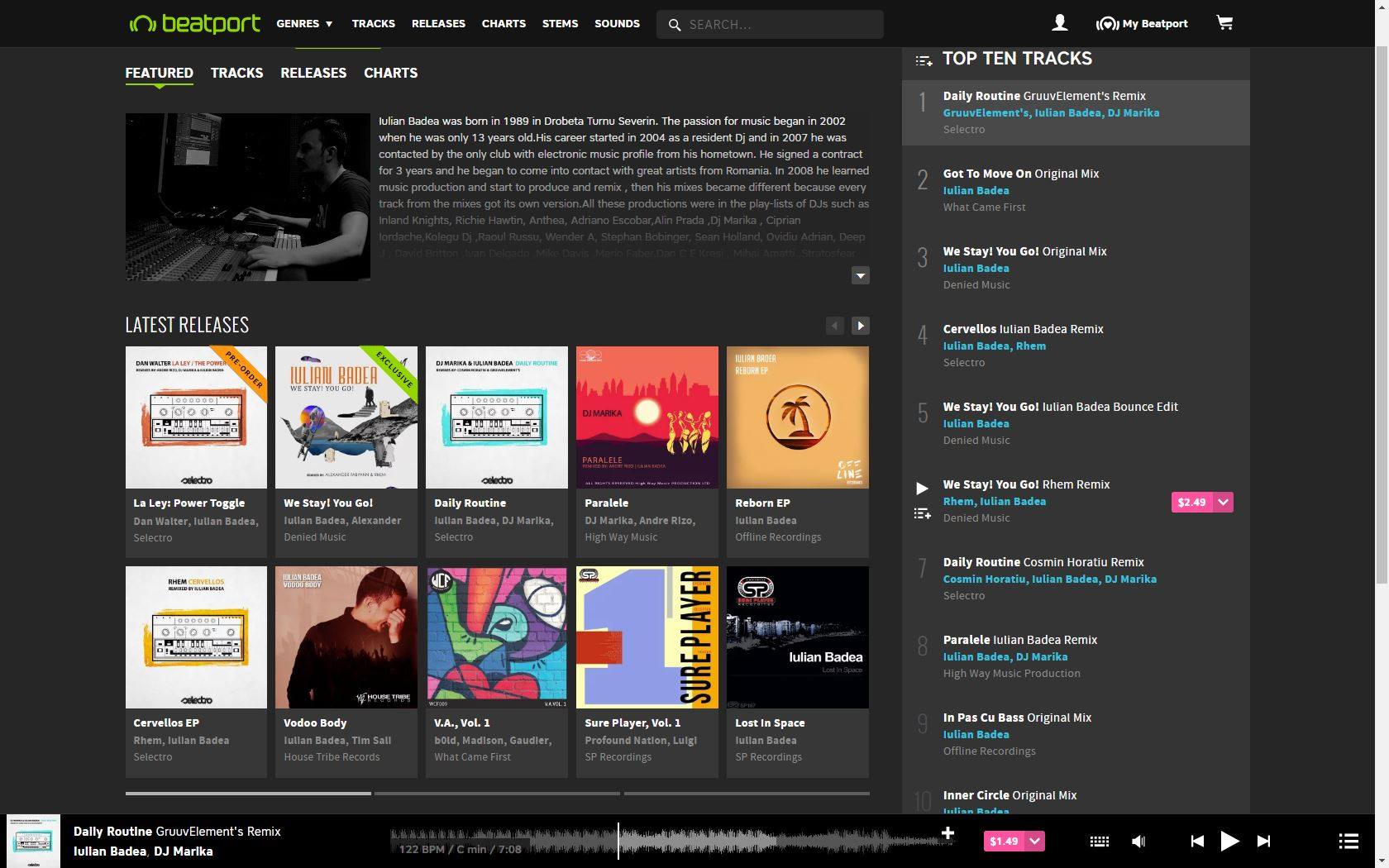This screenshot has width=1389, height=868.
Task: Click the Beatport logo
Action: [x=194, y=23]
